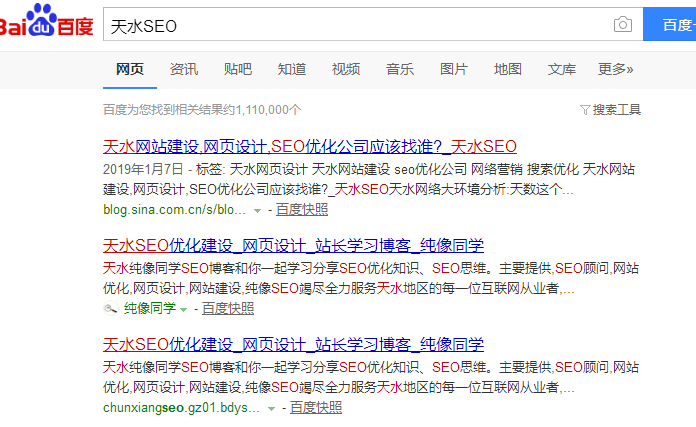The width and height of the screenshot is (696, 427).
Task: Click snippet starting 天水纯像同学SEO博客 in the second result
Action: click(371, 278)
